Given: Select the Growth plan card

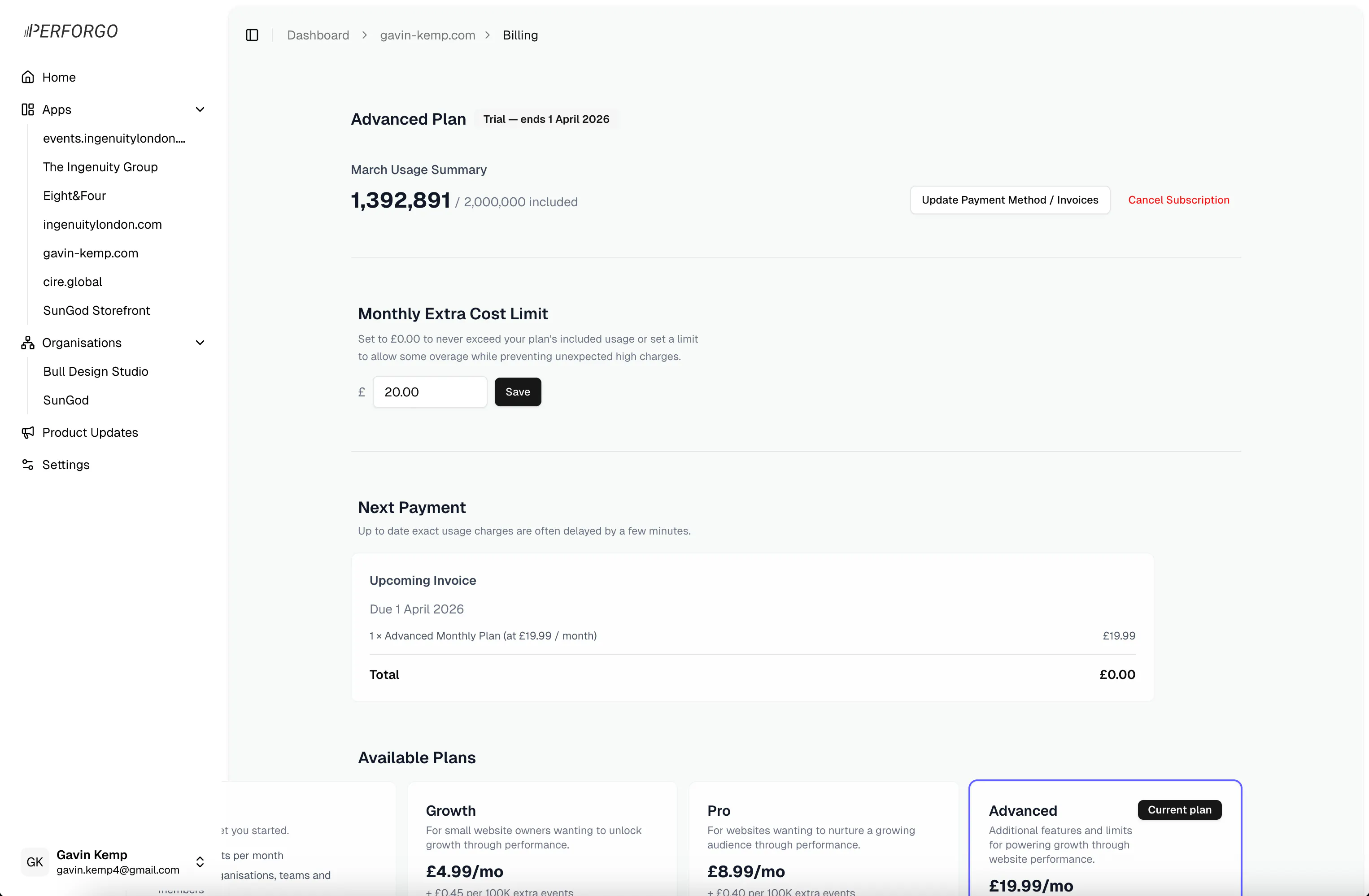Looking at the screenshot, I should (542, 839).
